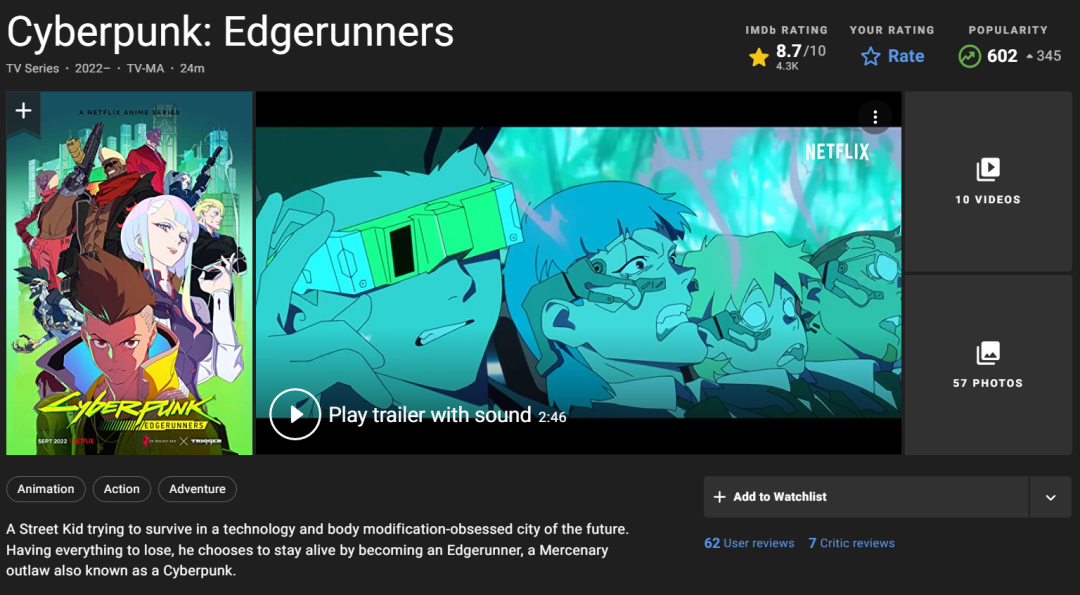Screen dimensions: 1080x595
Task: Click the plus icon in Add to Watchlist
Action: [x=719, y=497]
